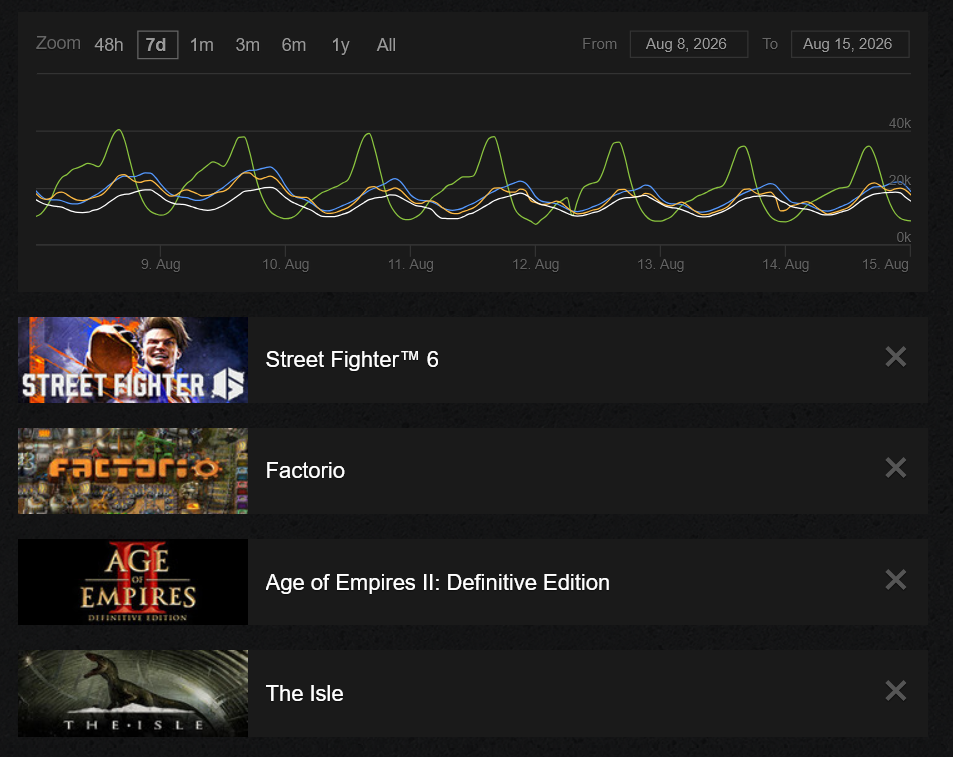Switch chart zoom to 3m
The image size is (953, 757).
247,45
